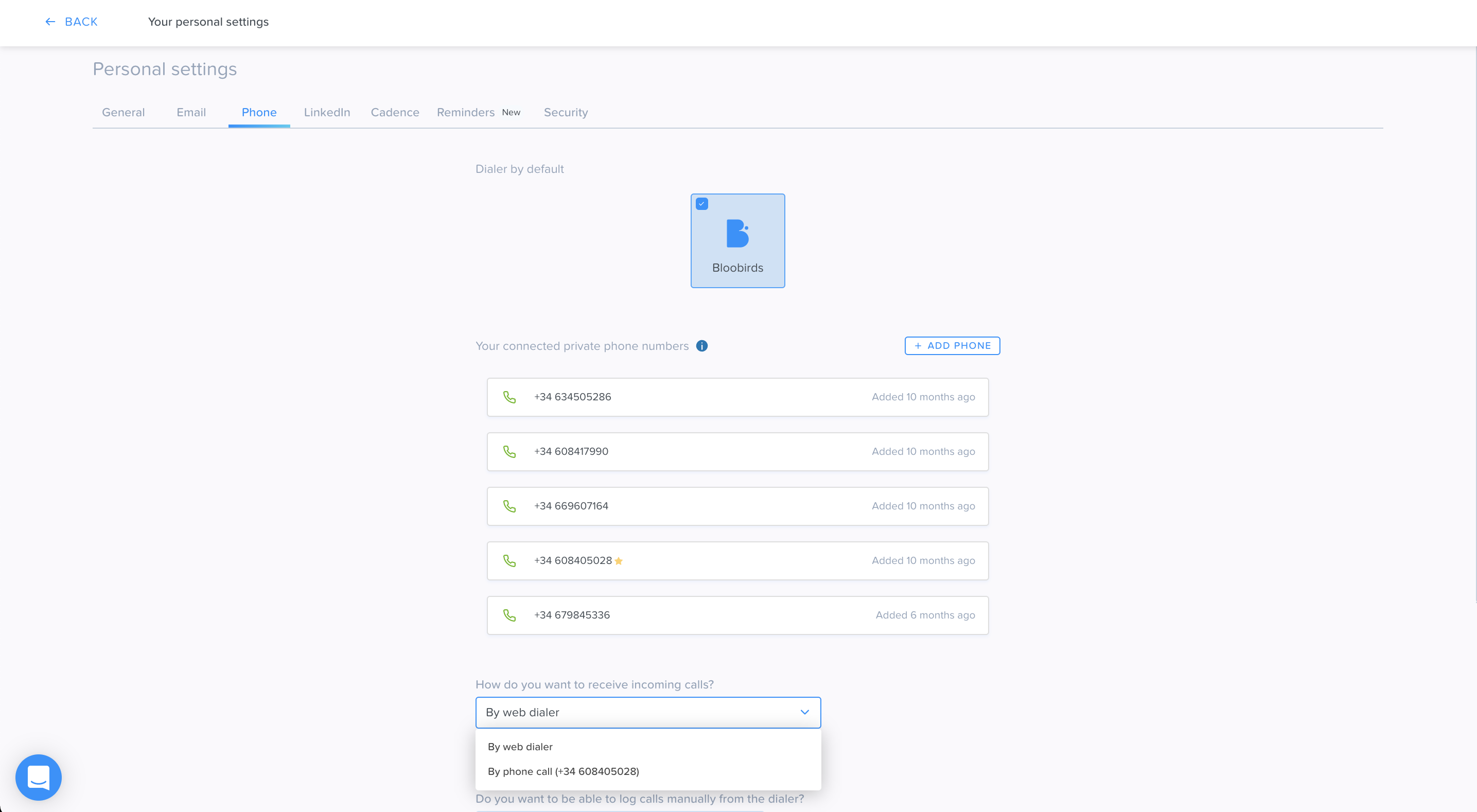Click the 'Dialer by default' label
The height and width of the screenshot is (812, 1477).
(519, 169)
